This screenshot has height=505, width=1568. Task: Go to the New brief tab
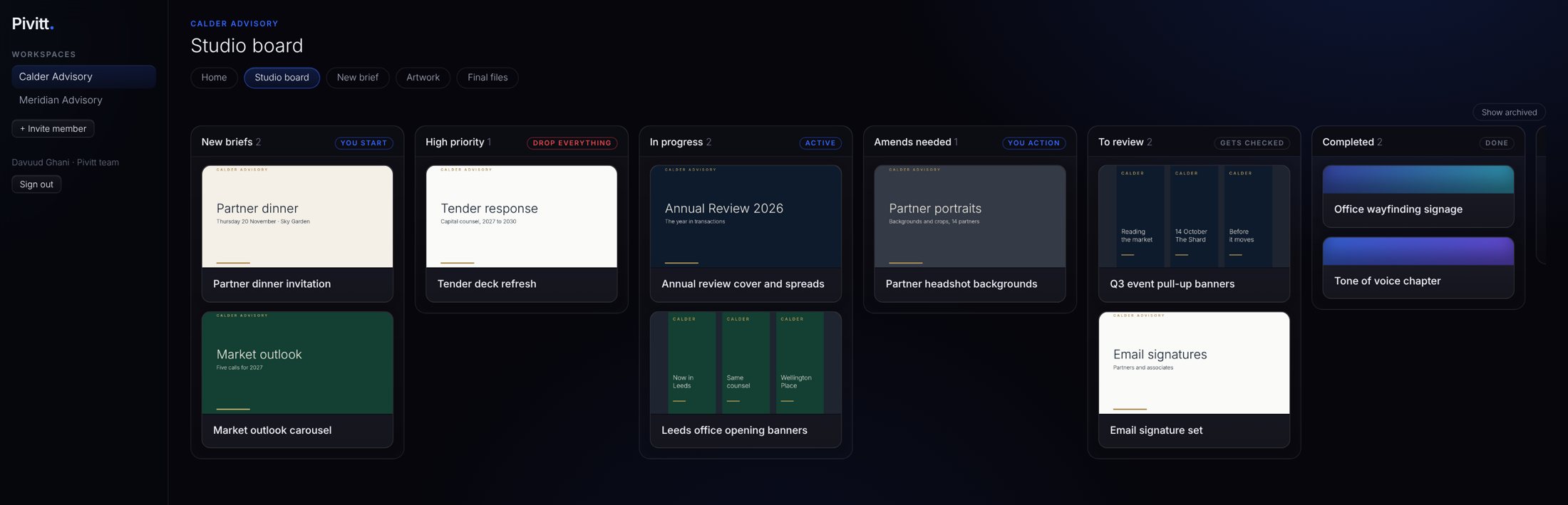point(358,78)
